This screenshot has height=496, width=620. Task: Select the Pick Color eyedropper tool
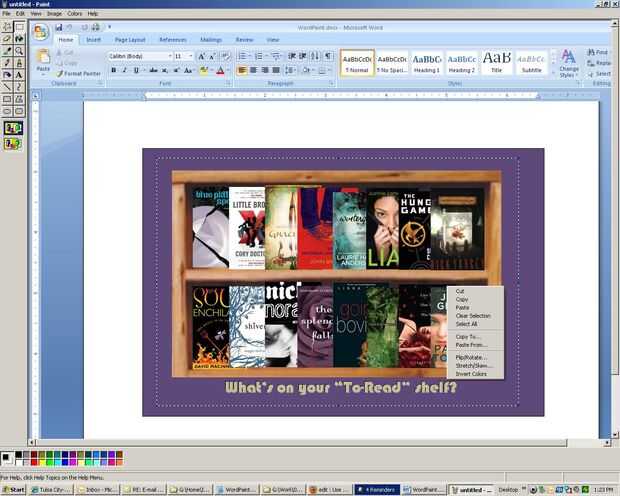(7, 51)
